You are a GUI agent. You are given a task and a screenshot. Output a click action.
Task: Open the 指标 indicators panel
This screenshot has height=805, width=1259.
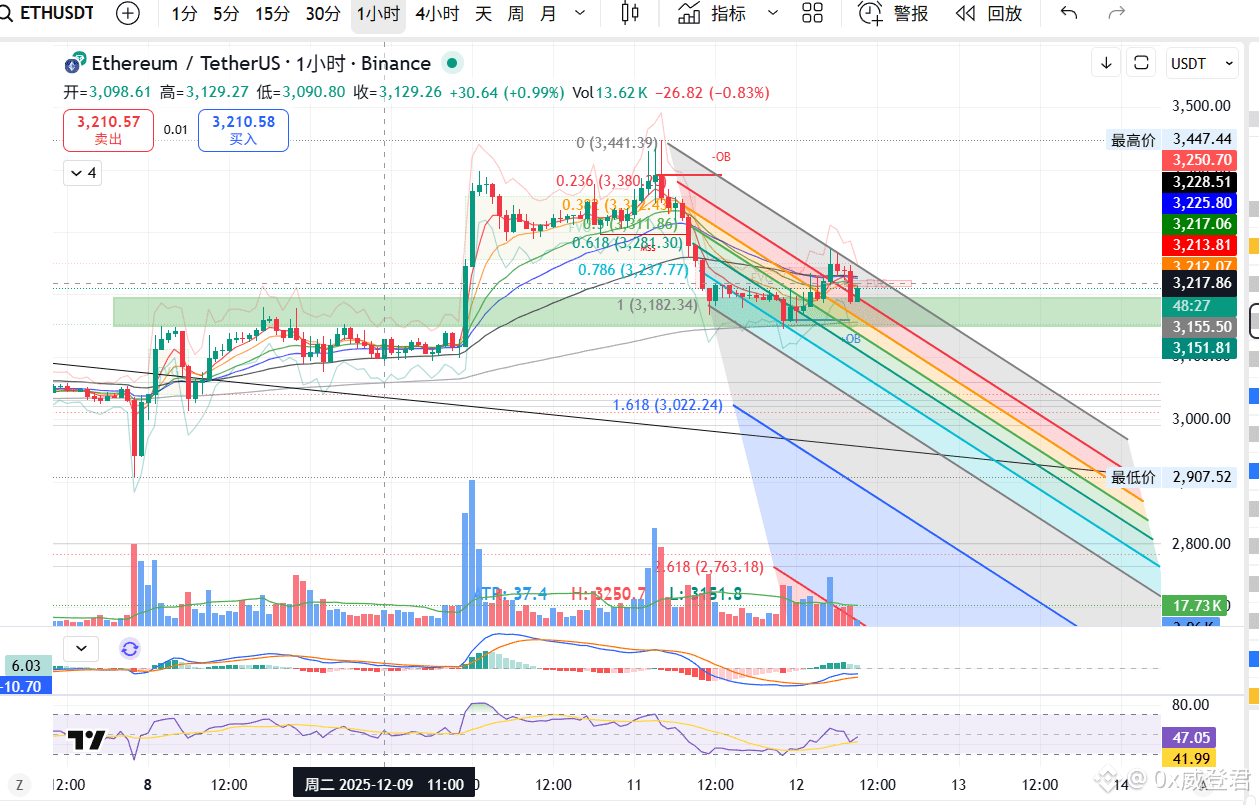pyautogui.click(x=714, y=13)
